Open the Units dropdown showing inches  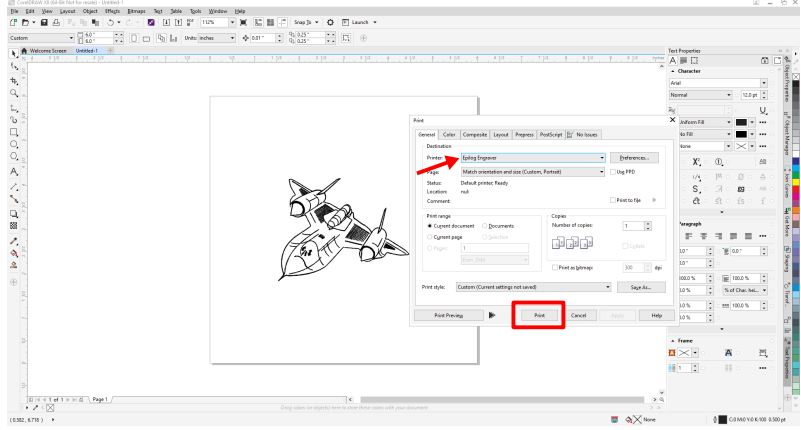[217, 38]
